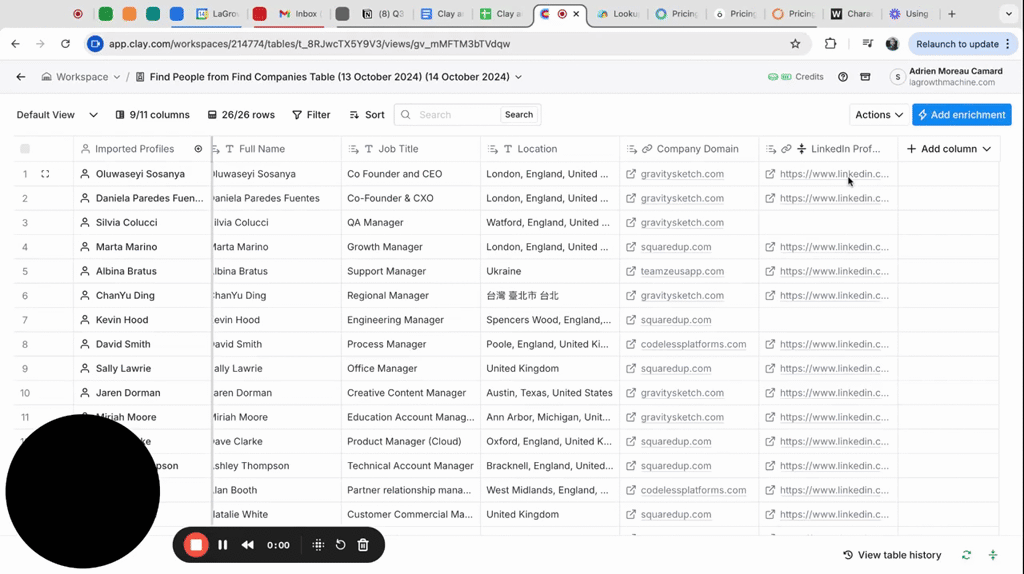
Task: Click the inbox icon beside the help icon
Action: pos(865,77)
